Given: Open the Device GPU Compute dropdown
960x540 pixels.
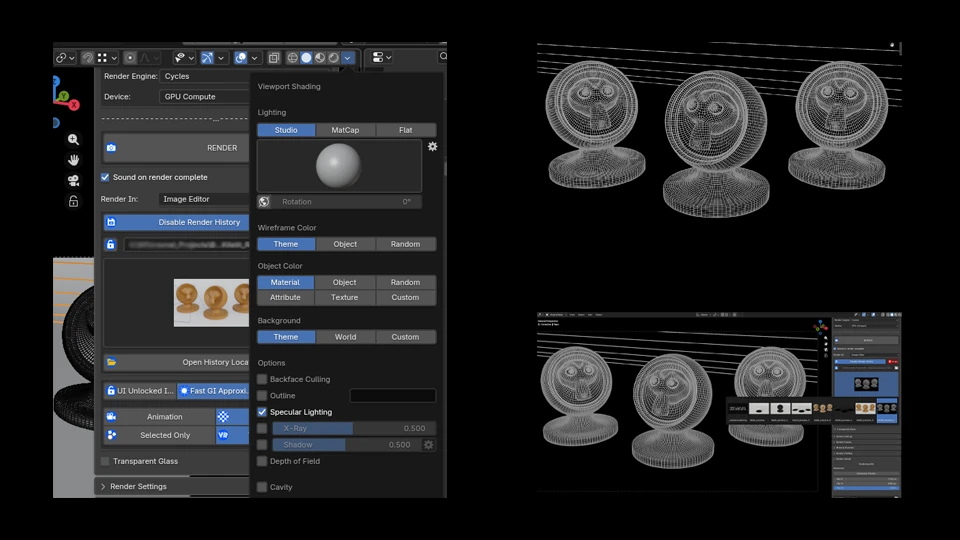Looking at the screenshot, I should tap(204, 97).
